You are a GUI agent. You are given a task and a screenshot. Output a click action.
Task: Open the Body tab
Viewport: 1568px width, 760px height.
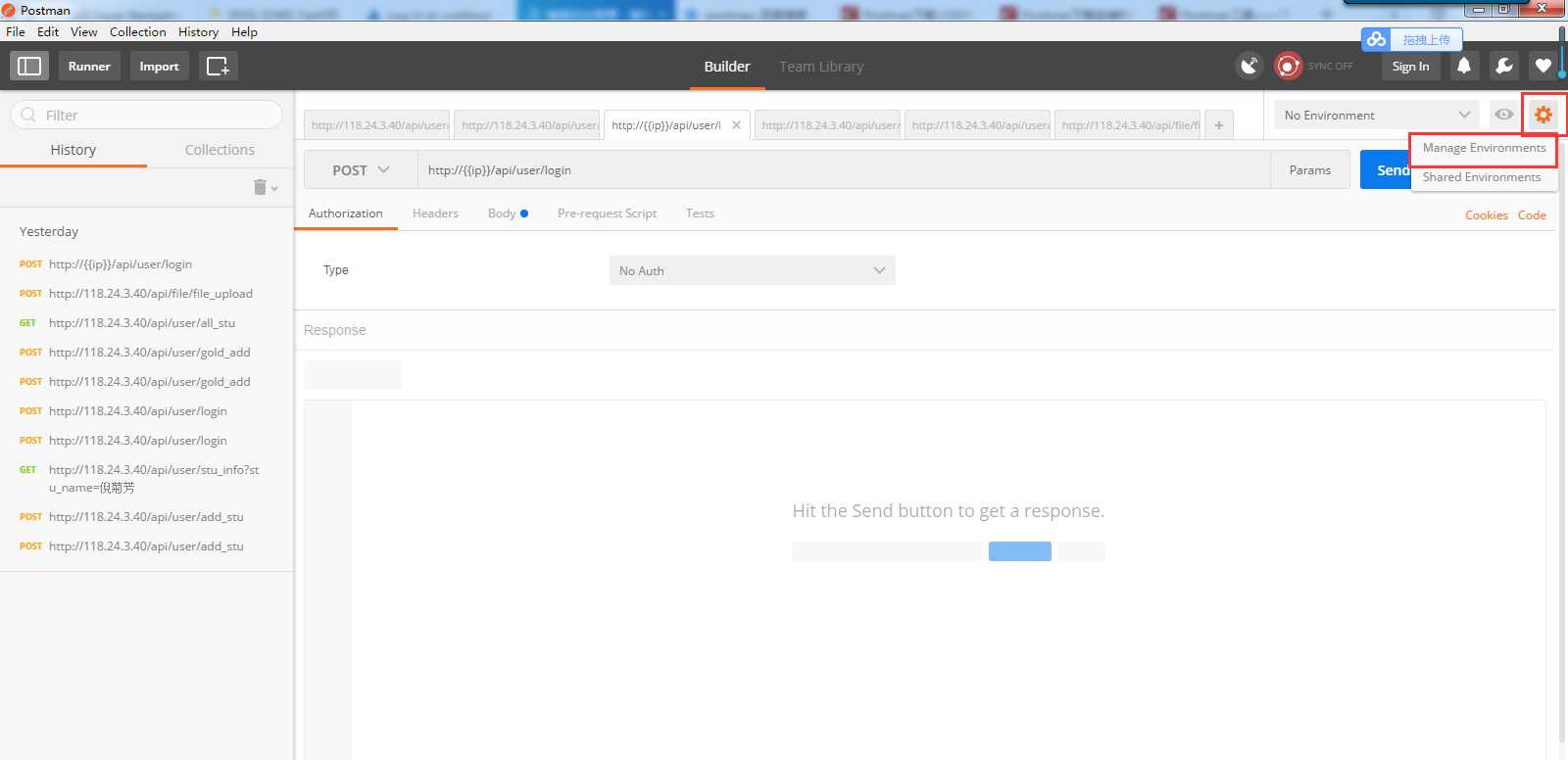pos(508,214)
